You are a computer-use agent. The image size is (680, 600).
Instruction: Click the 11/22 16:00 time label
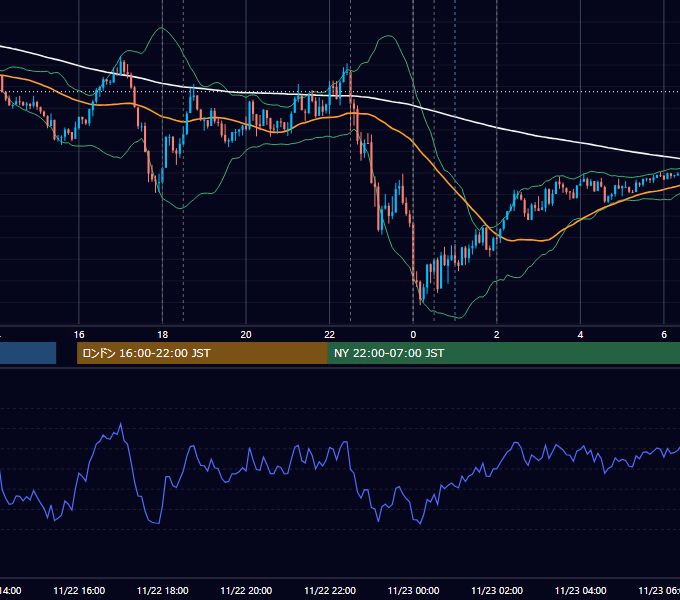coord(79,590)
